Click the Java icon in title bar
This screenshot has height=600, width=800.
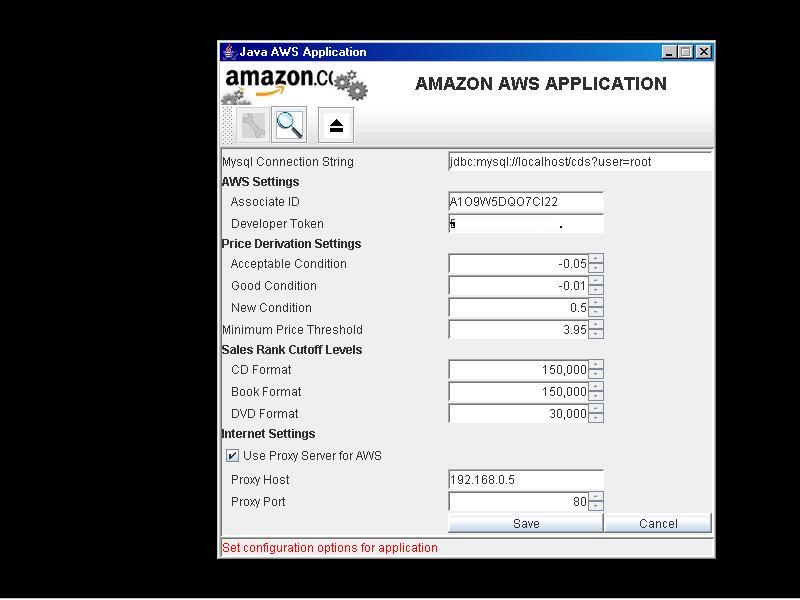point(229,52)
